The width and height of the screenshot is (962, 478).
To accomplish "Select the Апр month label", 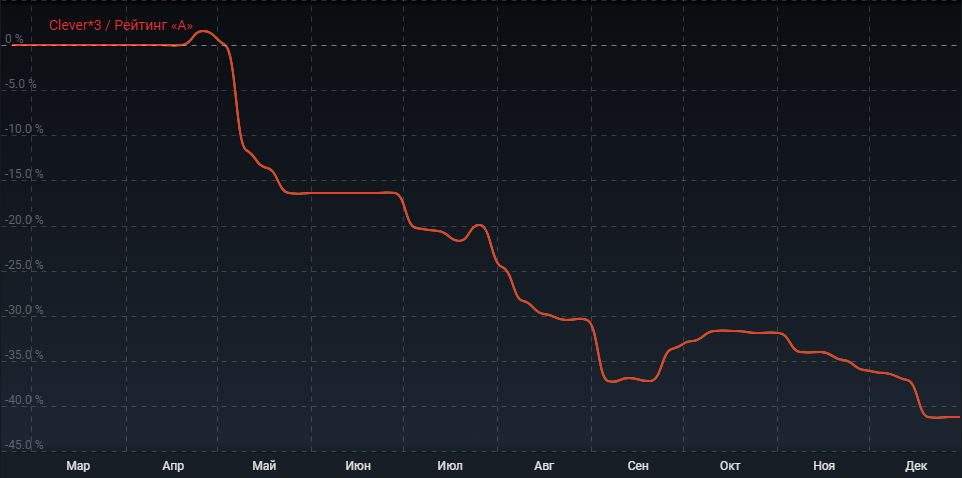I will point(173,466).
